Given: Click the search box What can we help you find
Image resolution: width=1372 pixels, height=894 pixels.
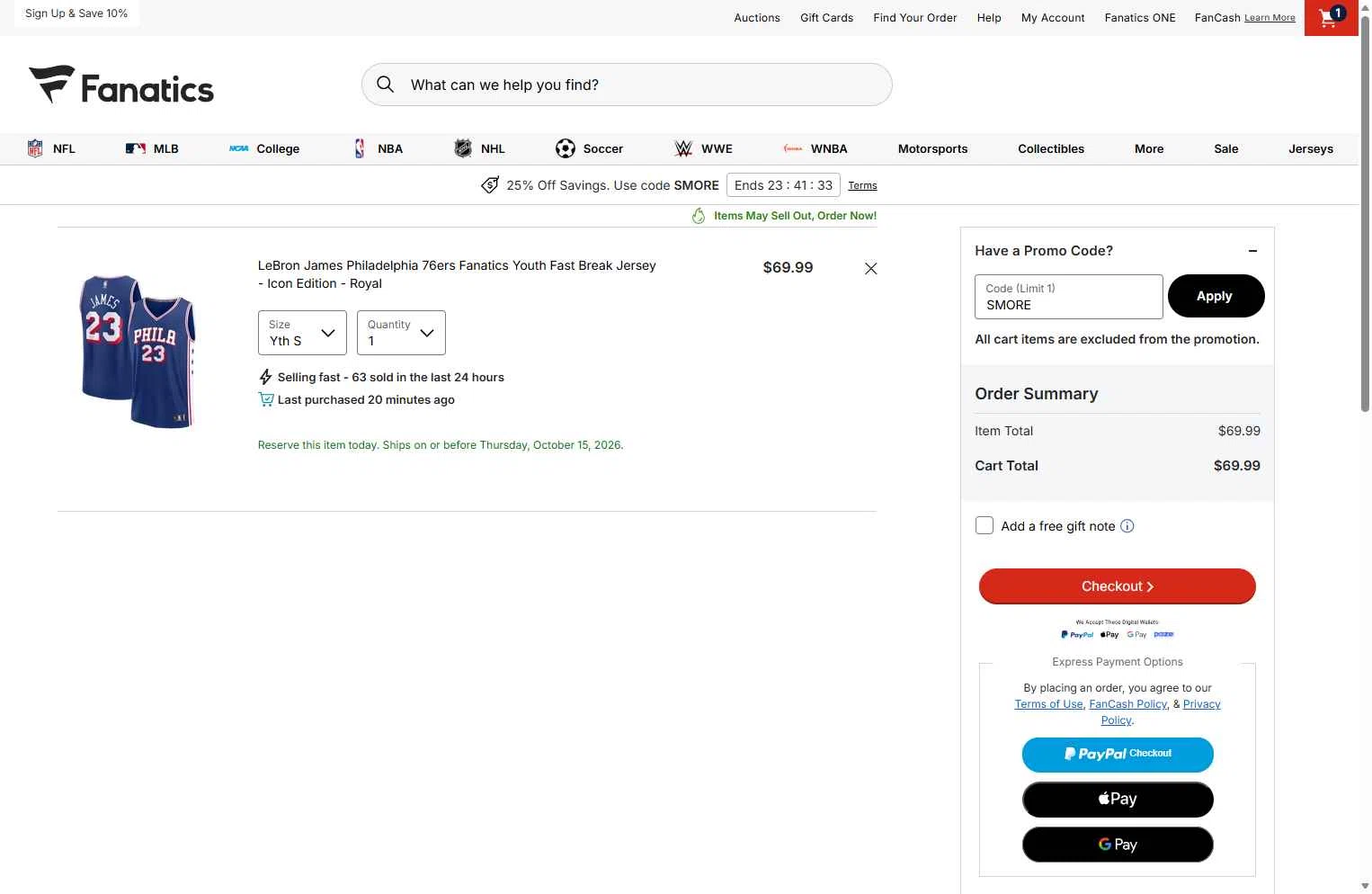Looking at the screenshot, I should tap(627, 85).
